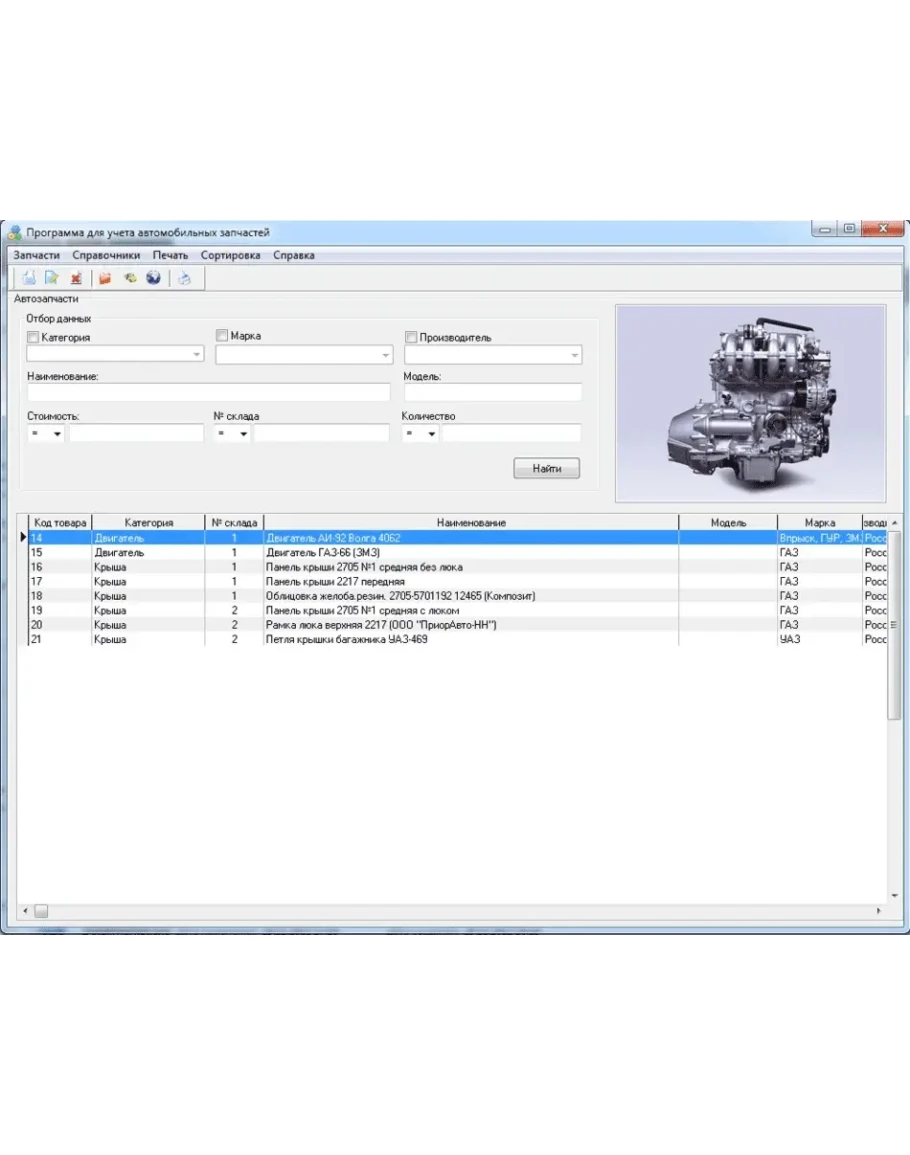
Task: Toggle the Производитель checkbox
Action: tap(410, 338)
